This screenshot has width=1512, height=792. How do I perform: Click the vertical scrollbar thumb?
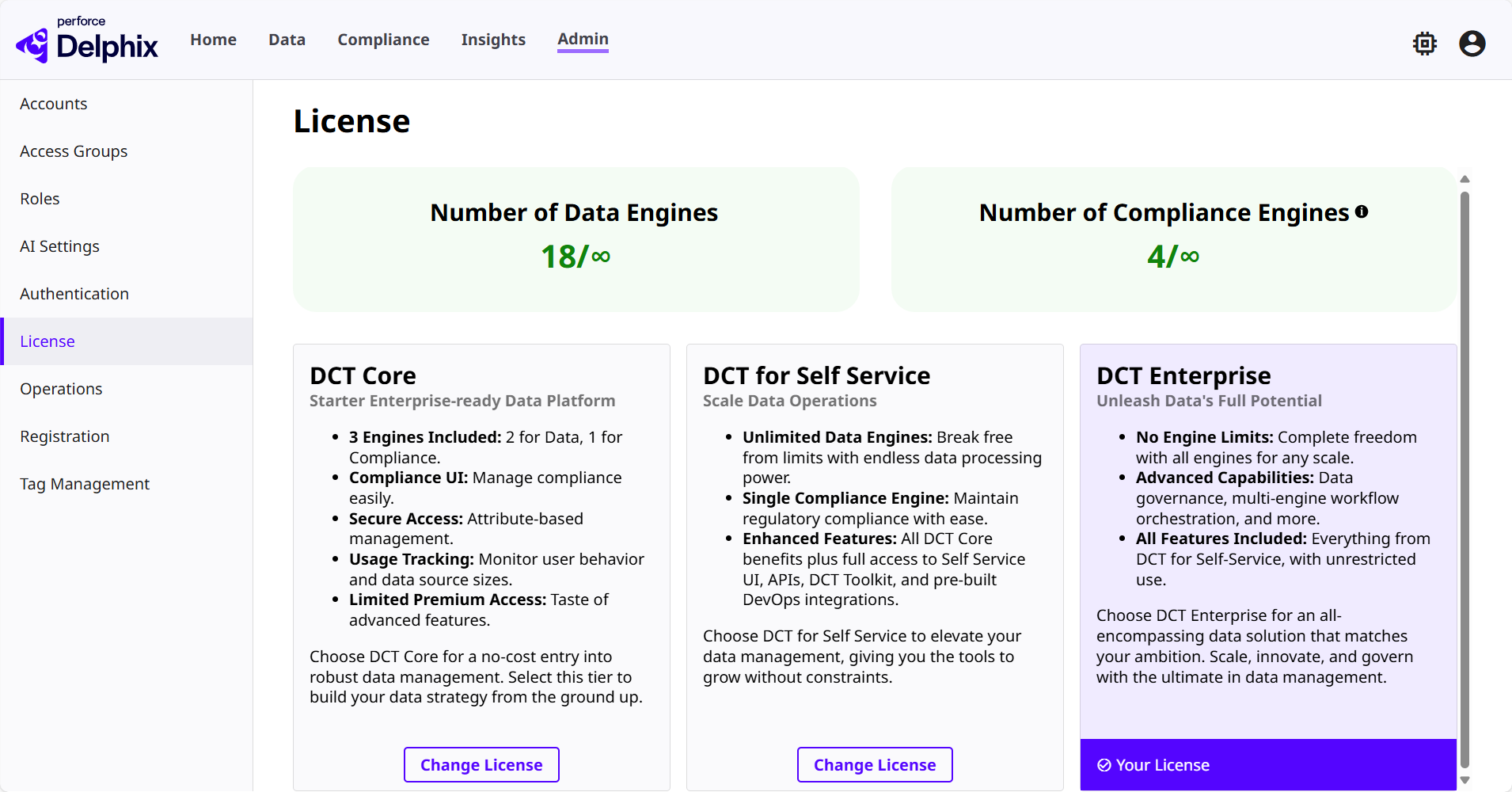1465,475
